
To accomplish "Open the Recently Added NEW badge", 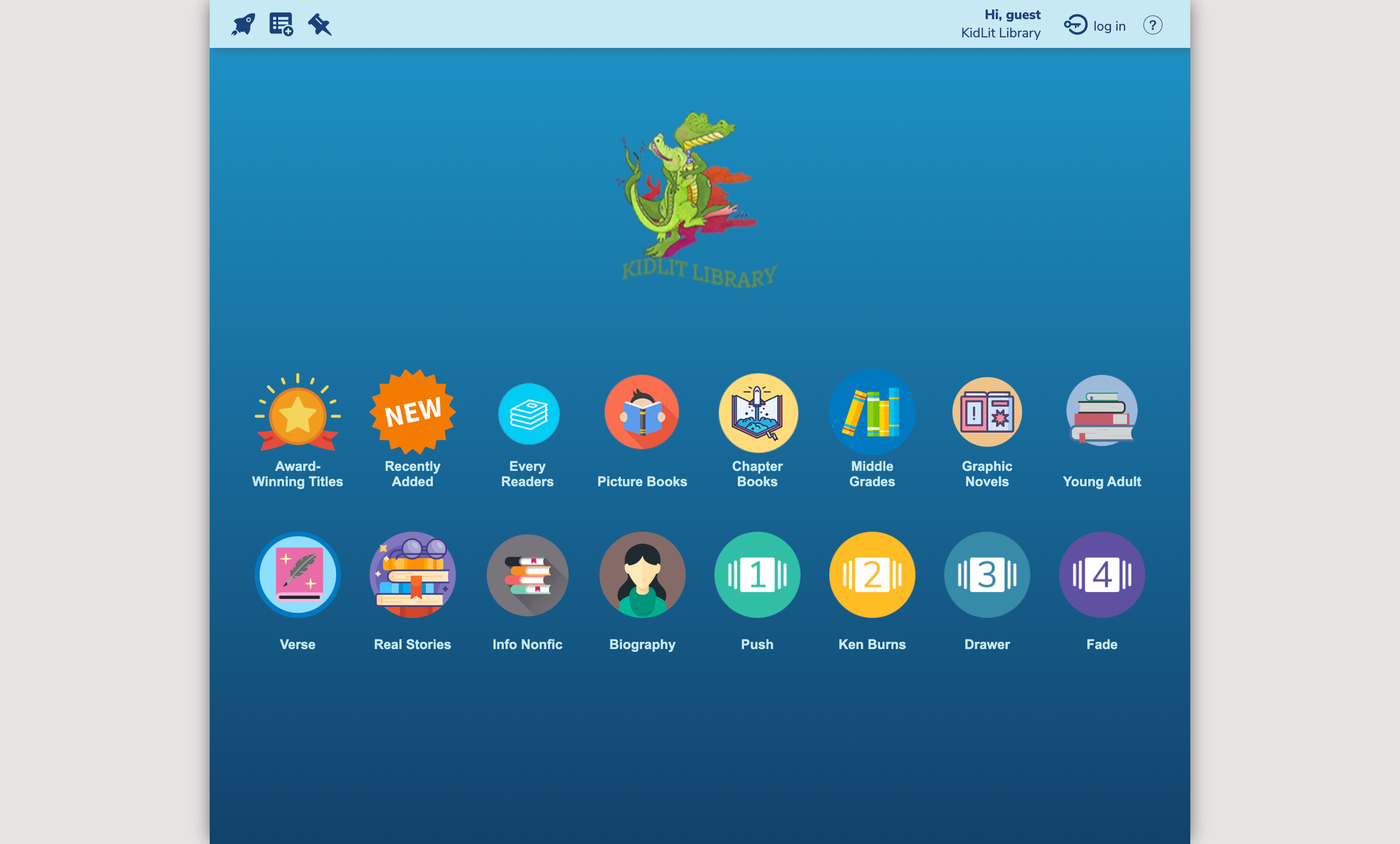I will point(413,412).
